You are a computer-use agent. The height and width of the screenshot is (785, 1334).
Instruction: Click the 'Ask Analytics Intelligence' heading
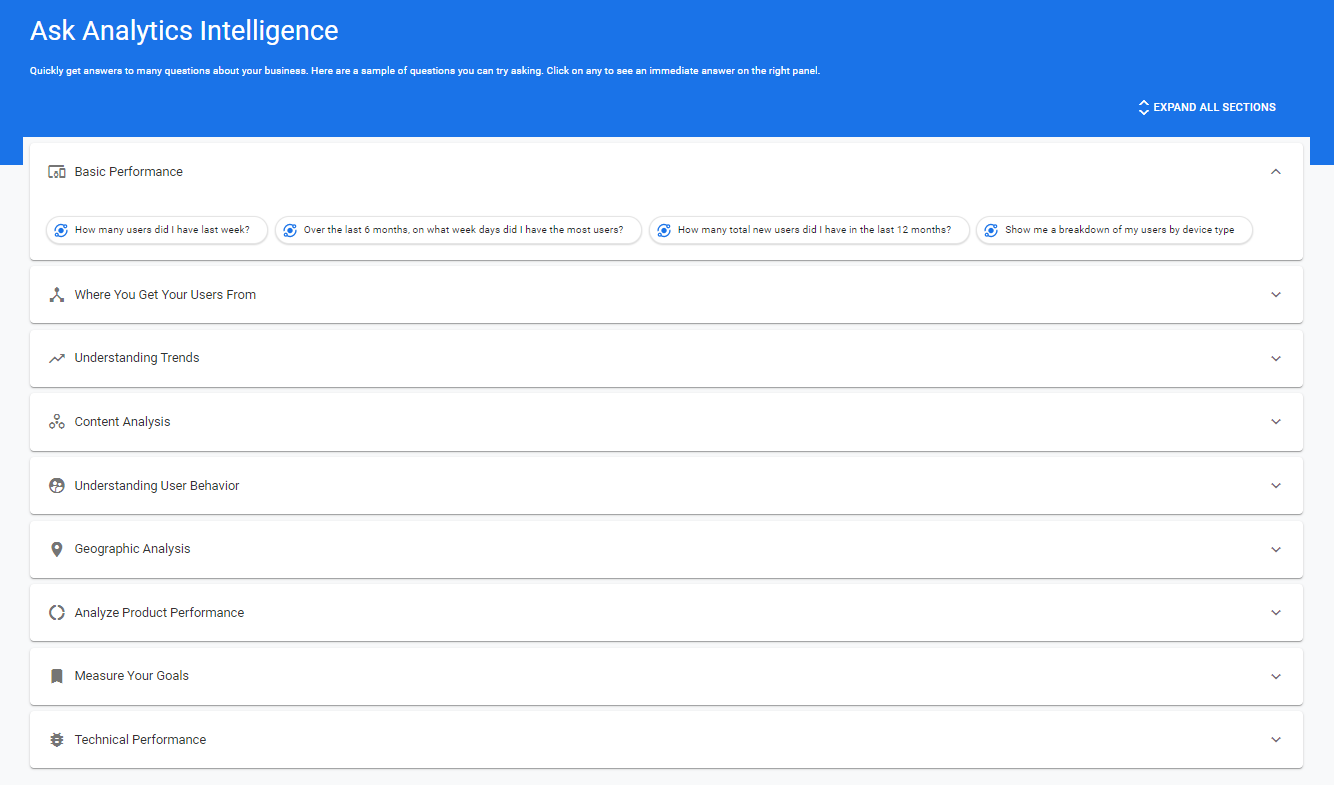tap(184, 31)
